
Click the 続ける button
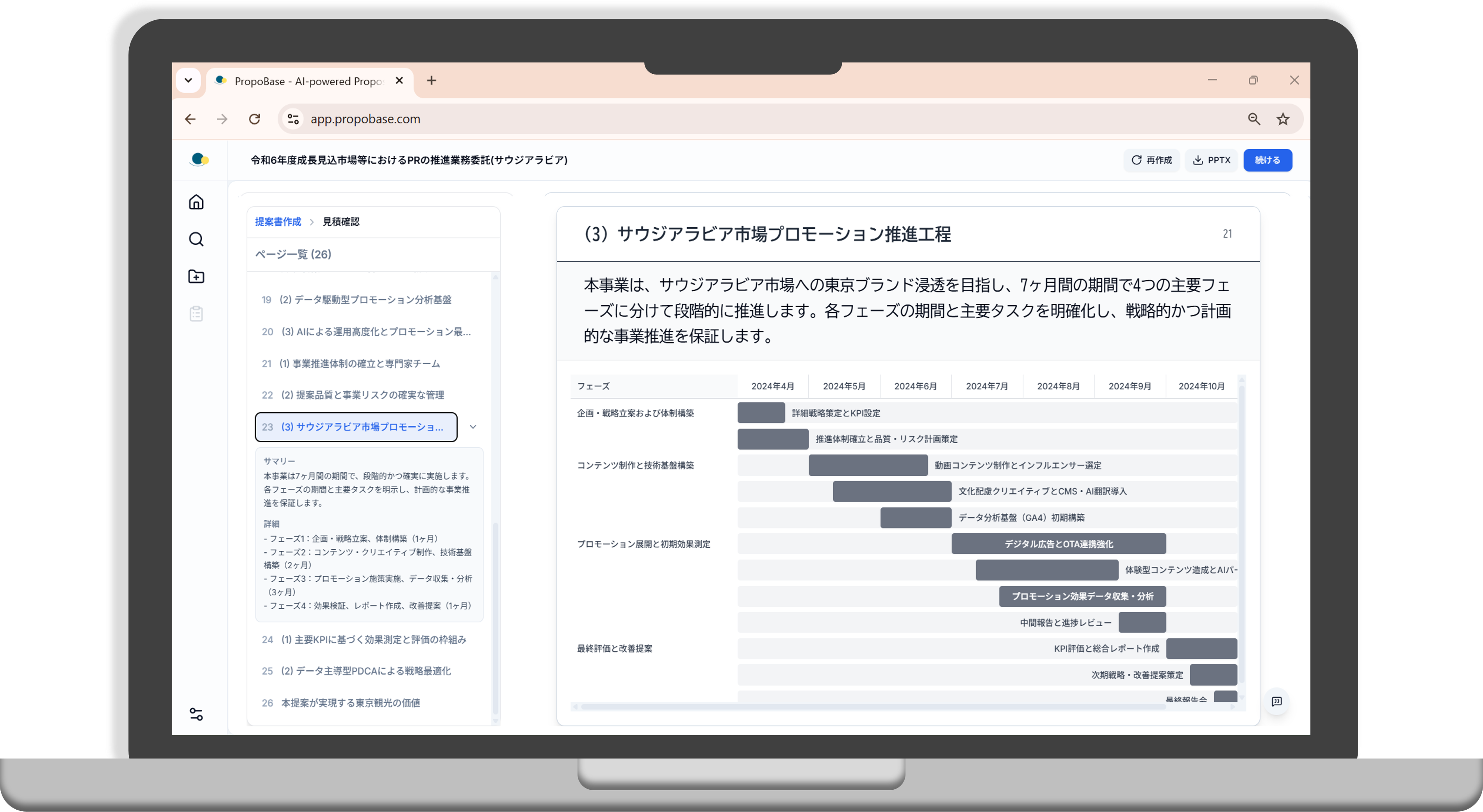click(x=1268, y=160)
